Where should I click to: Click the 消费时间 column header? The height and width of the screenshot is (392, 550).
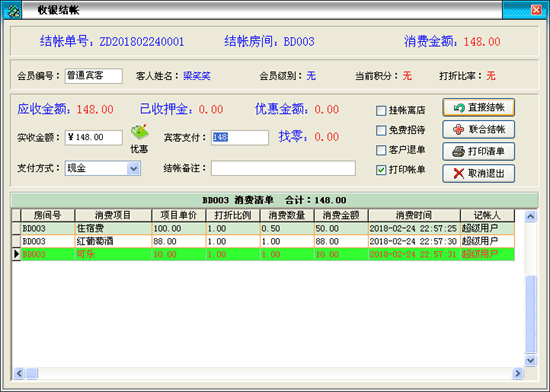414,215
